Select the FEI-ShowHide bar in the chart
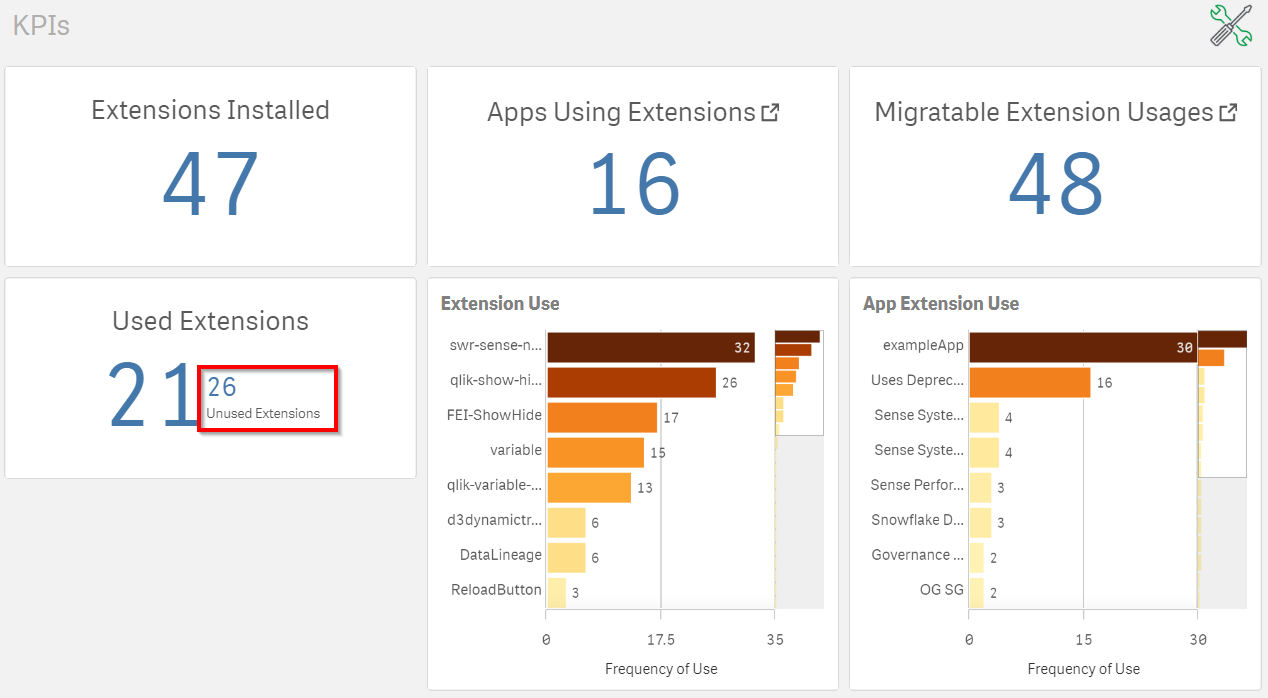Viewport: 1268px width, 698px height. (x=601, y=417)
